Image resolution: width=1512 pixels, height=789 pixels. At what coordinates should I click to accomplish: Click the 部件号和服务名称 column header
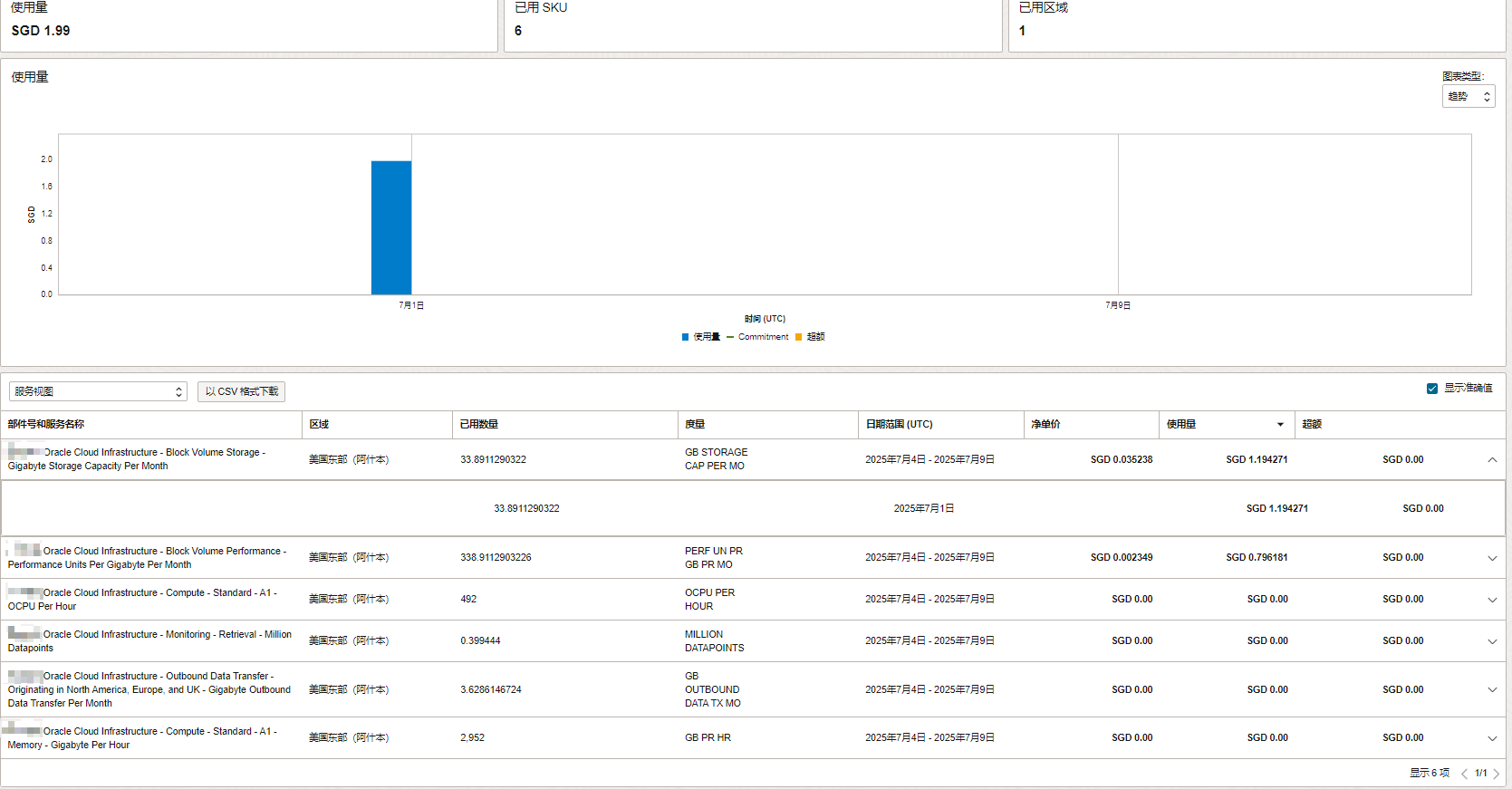pos(46,424)
